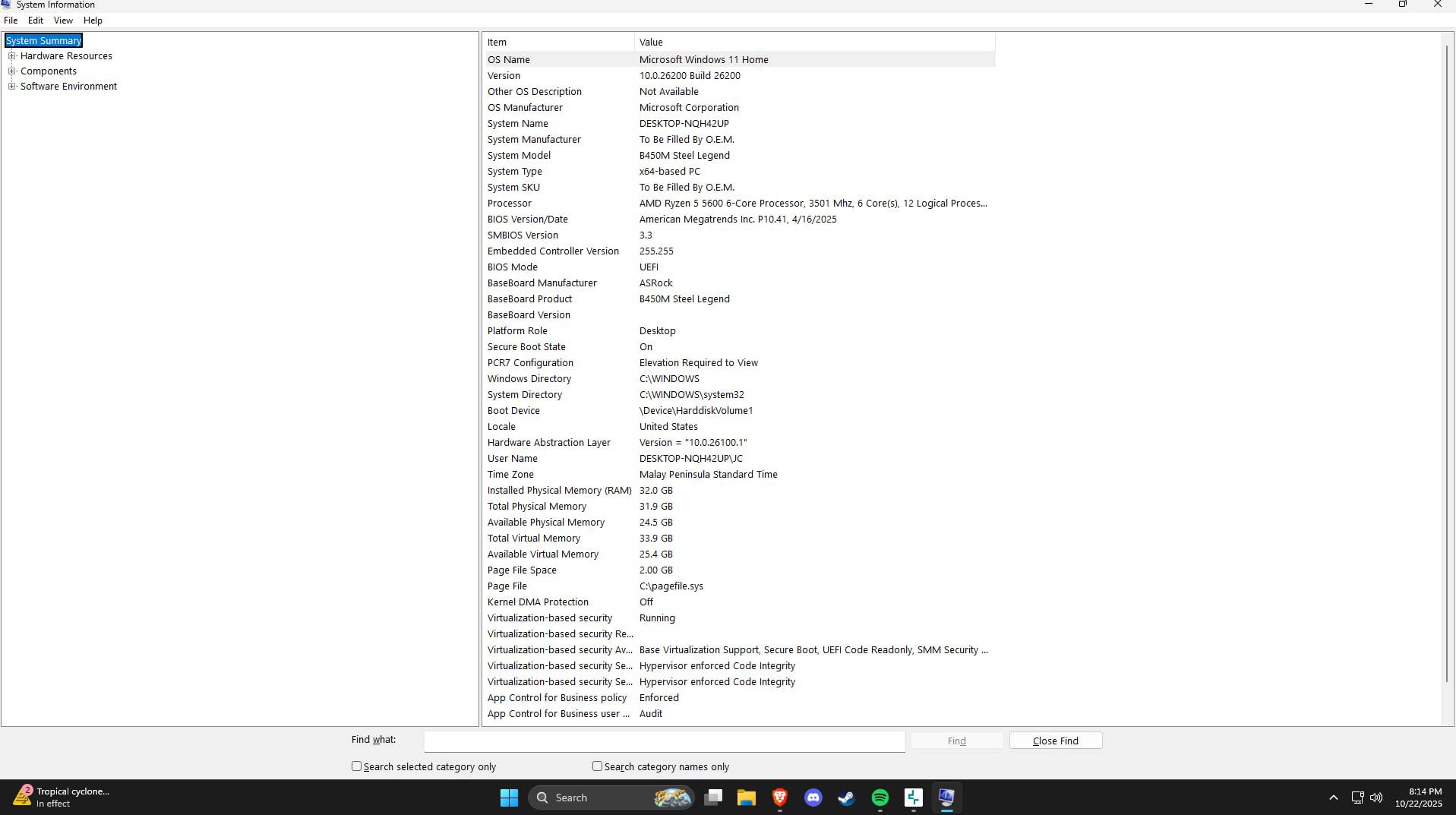This screenshot has height=815, width=1456.
Task: Click the Processor row
Action: tap(739, 204)
